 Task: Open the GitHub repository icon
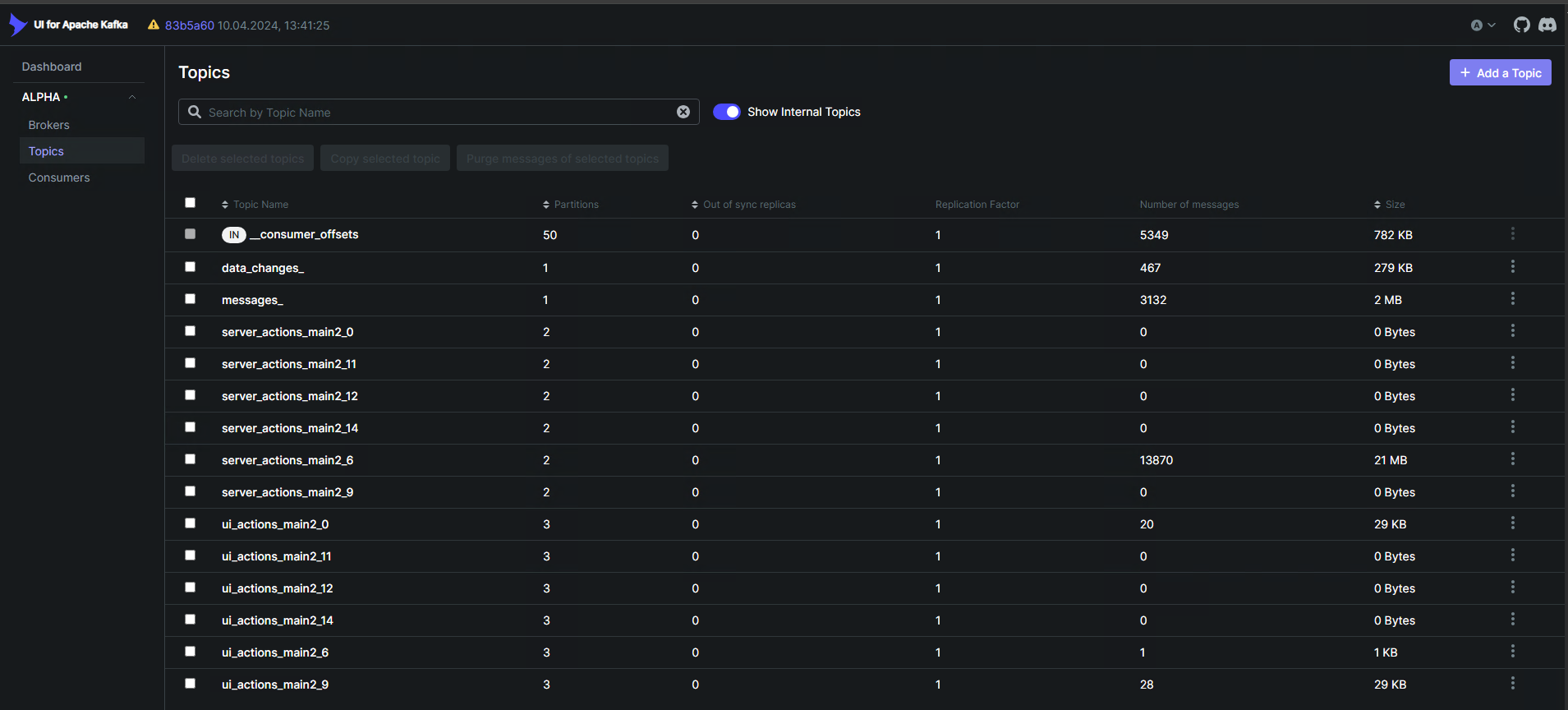pyautogui.click(x=1521, y=25)
